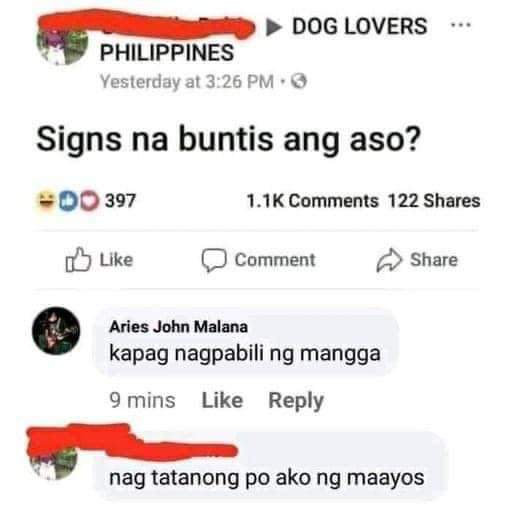Click the globe public privacy icon
The image size is (526, 509).
(x=299, y=81)
